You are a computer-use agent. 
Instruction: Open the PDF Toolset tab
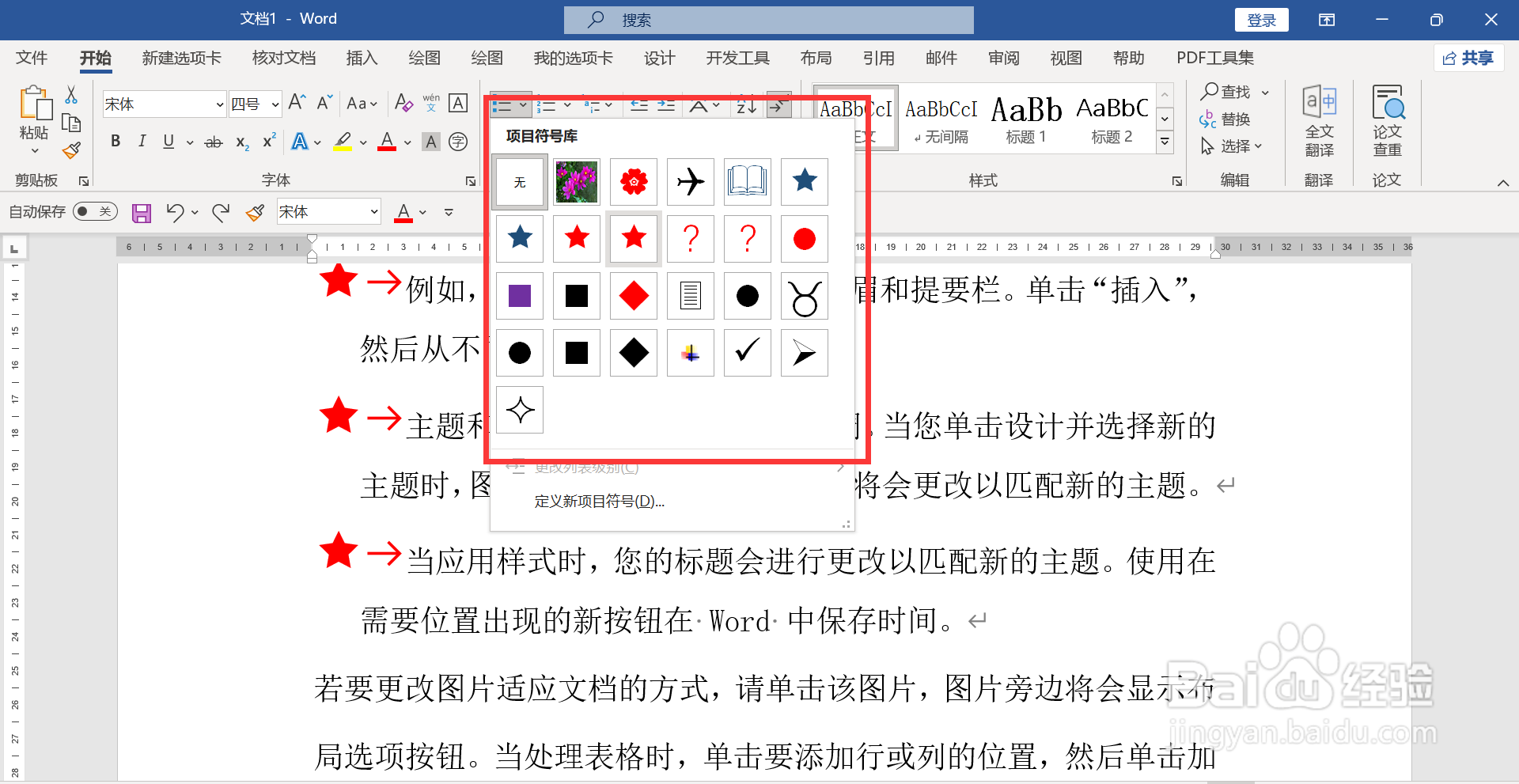tap(1215, 58)
